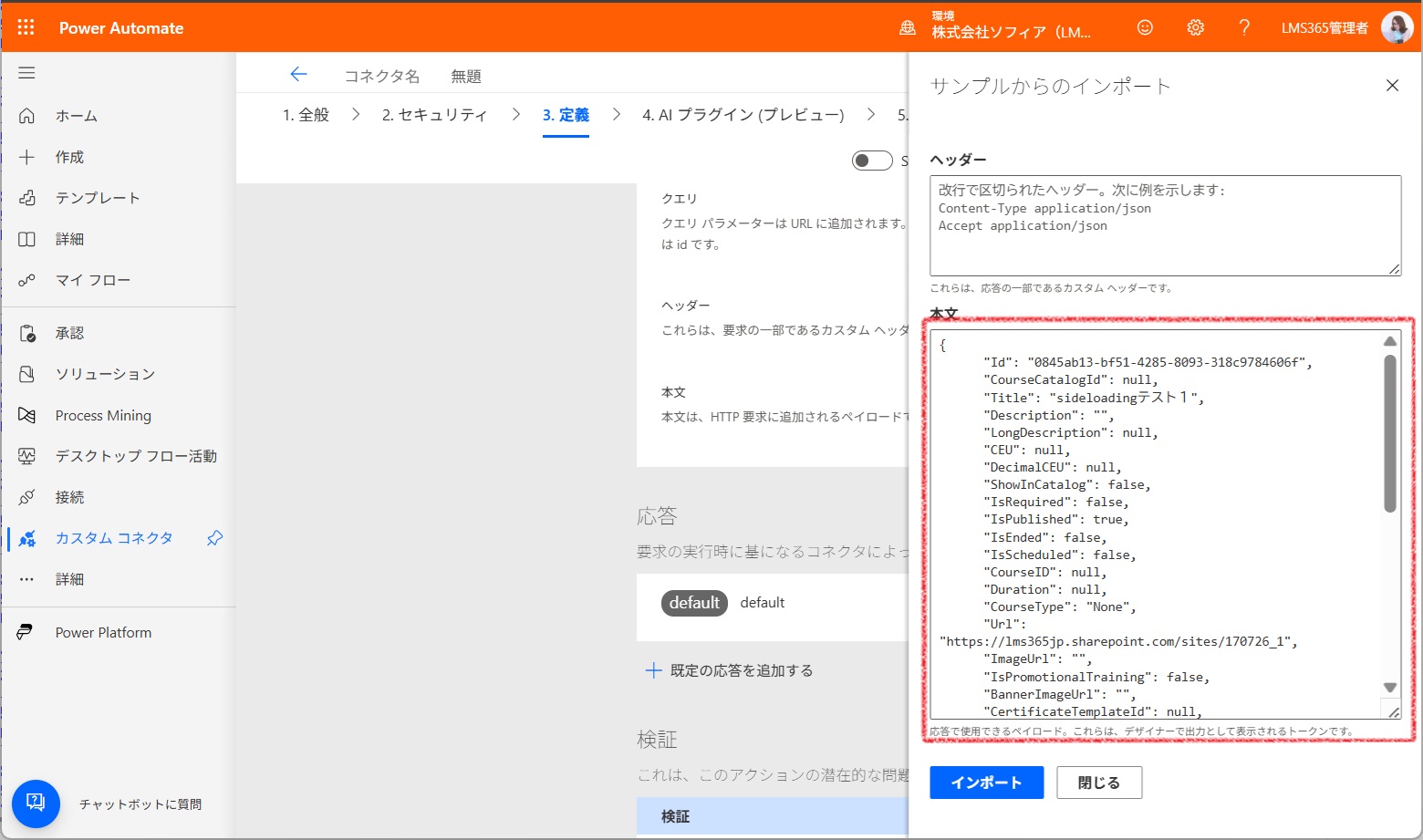Click the 本文 text area scrollbar thumb

tap(1390, 433)
